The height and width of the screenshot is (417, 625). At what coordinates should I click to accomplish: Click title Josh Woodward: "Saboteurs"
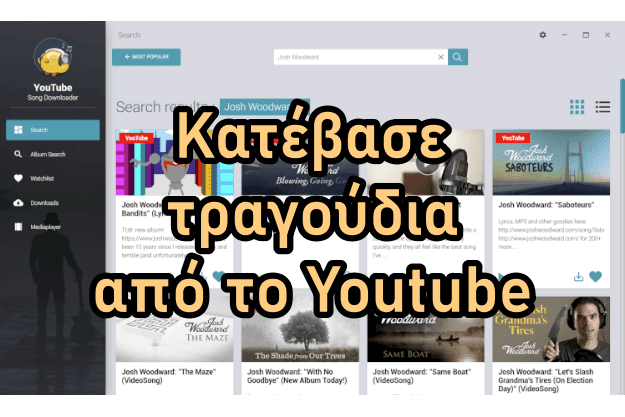(546, 205)
